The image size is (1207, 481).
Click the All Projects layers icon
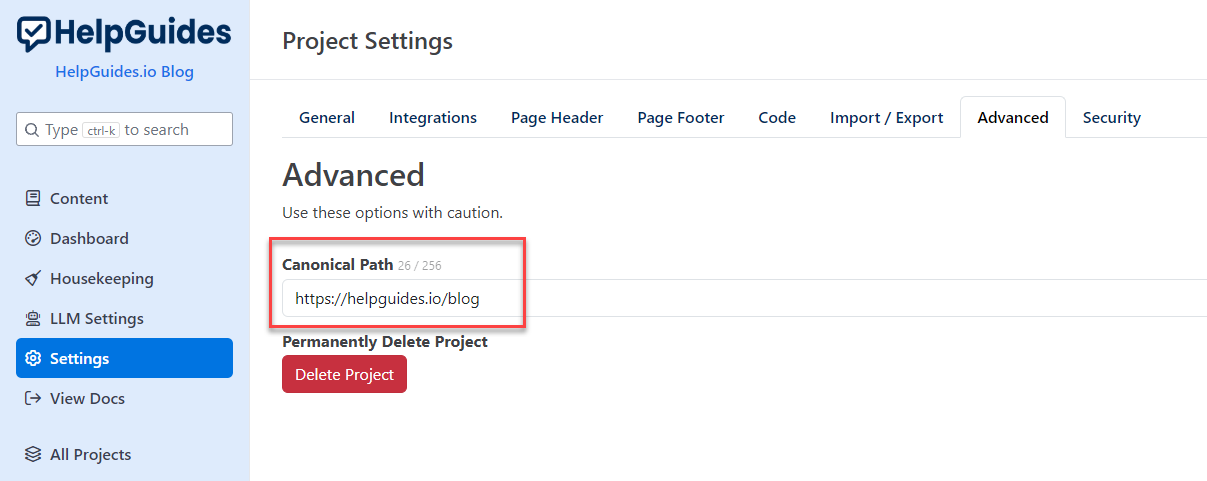(33, 455)
